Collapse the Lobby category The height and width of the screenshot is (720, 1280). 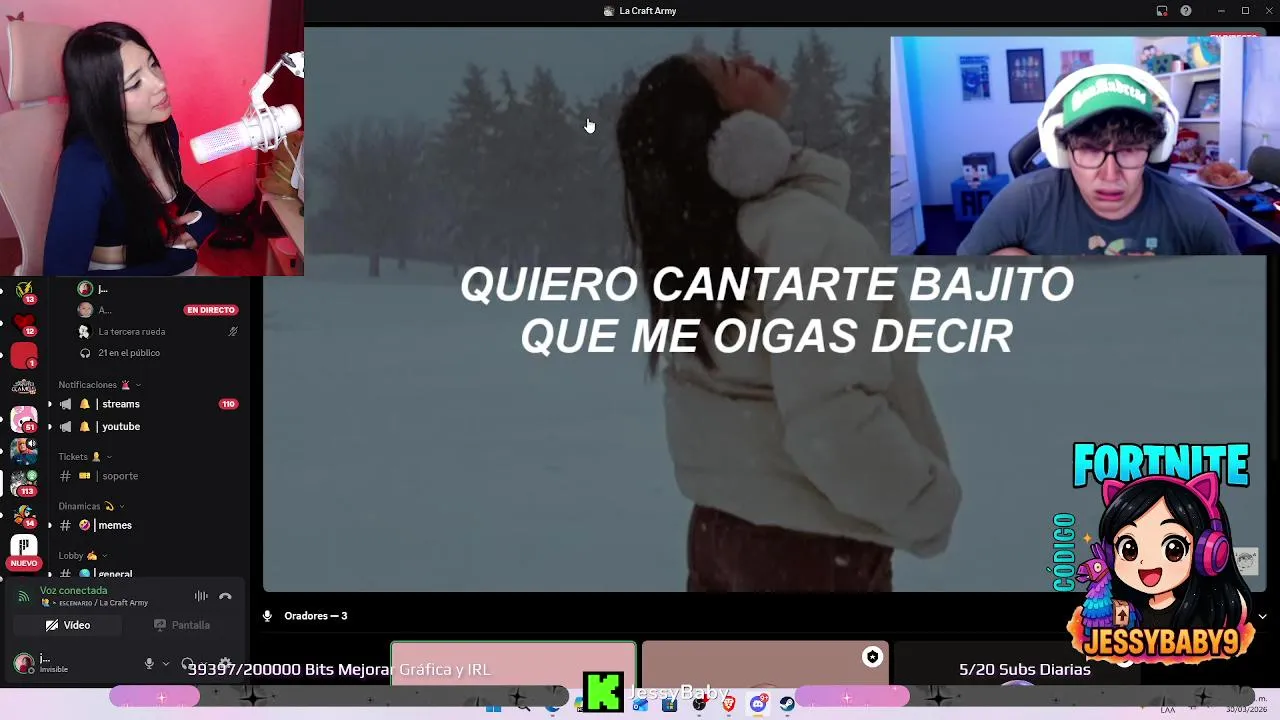(x=82, y=556)
